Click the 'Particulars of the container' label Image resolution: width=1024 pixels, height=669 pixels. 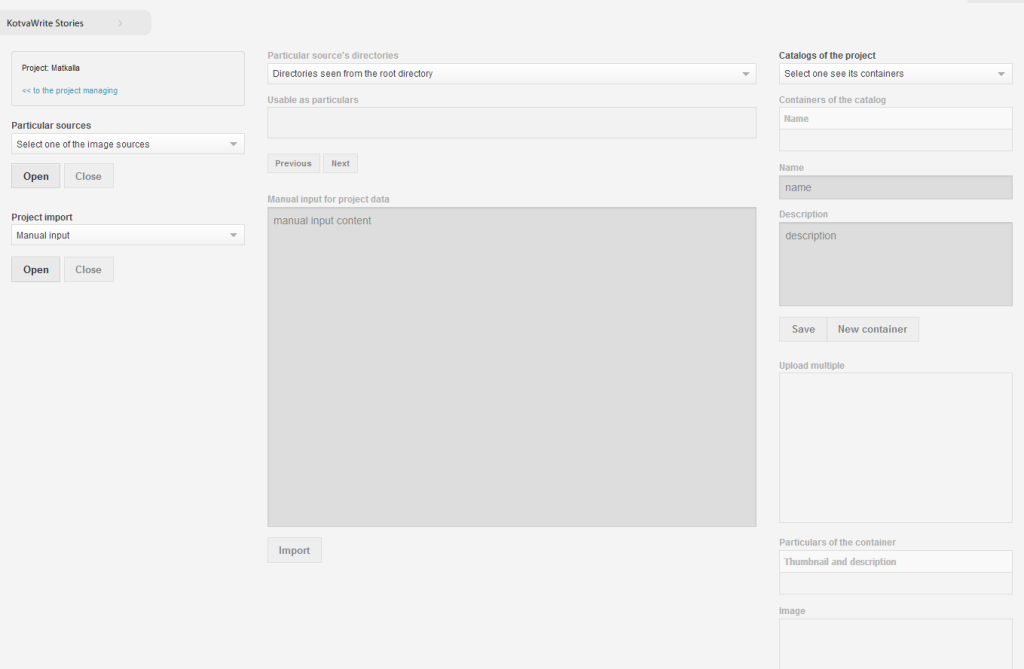click(837, 542)
